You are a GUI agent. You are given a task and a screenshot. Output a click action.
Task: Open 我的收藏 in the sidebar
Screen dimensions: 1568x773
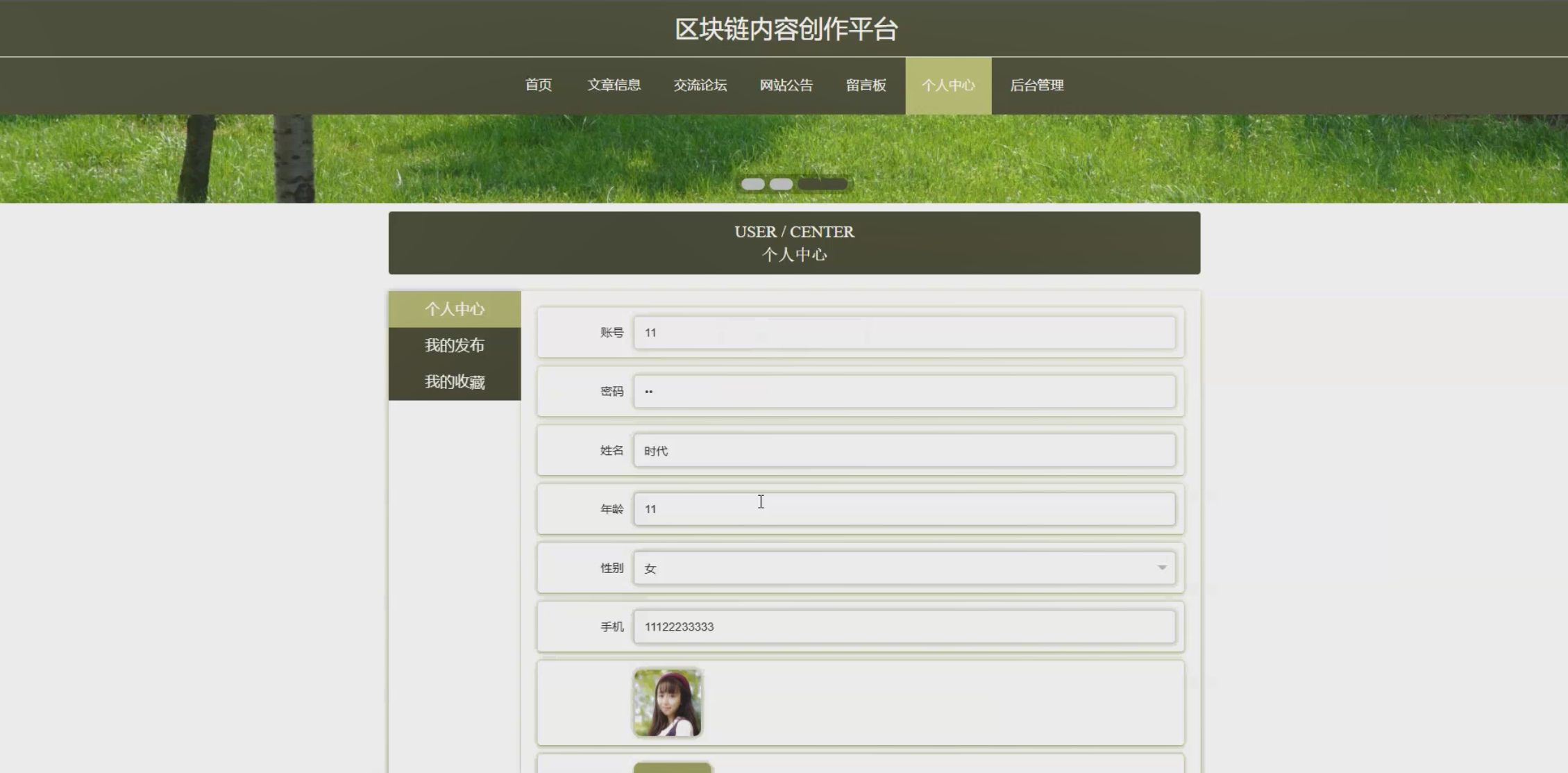[455, 382]
